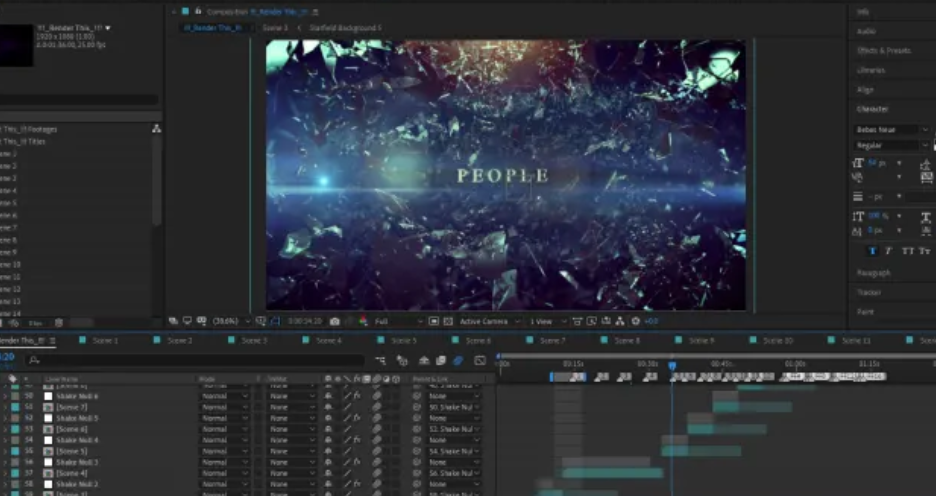Toggle Faux Bold in Character panel
Screen dimensions: 936x496
pos(872,251)
